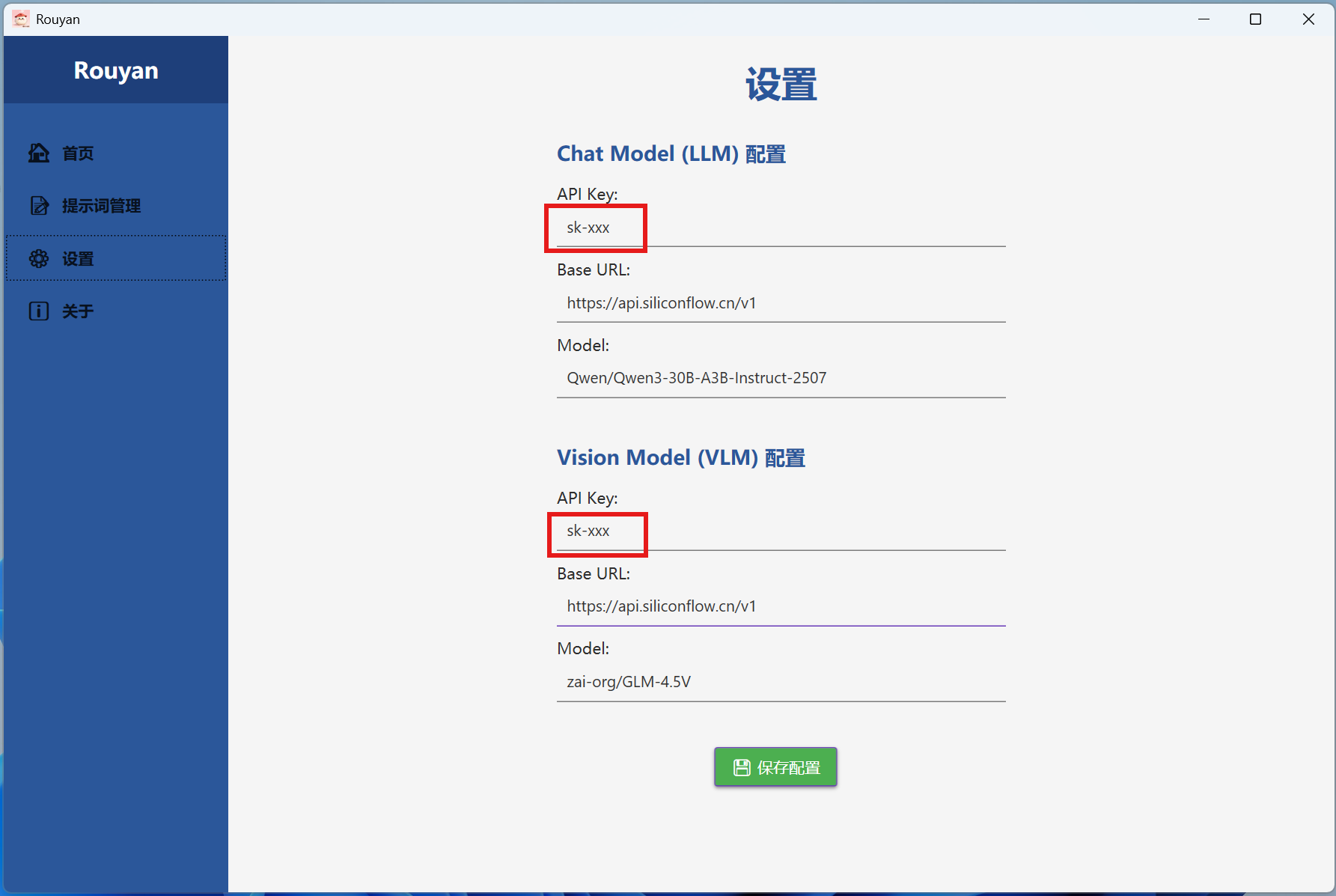The image size is (1336, 896).
Task: Click the Vision Model Base URL field
Action: pyautogui.click(x=780, y=606)
